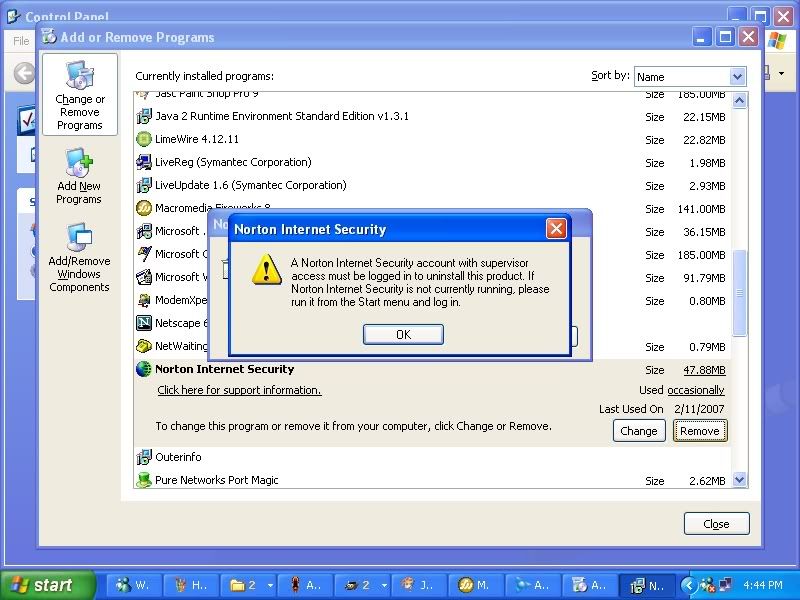Select the ModemXpe program icon
The image size is (800, 600).
click(x=144, y=300)
